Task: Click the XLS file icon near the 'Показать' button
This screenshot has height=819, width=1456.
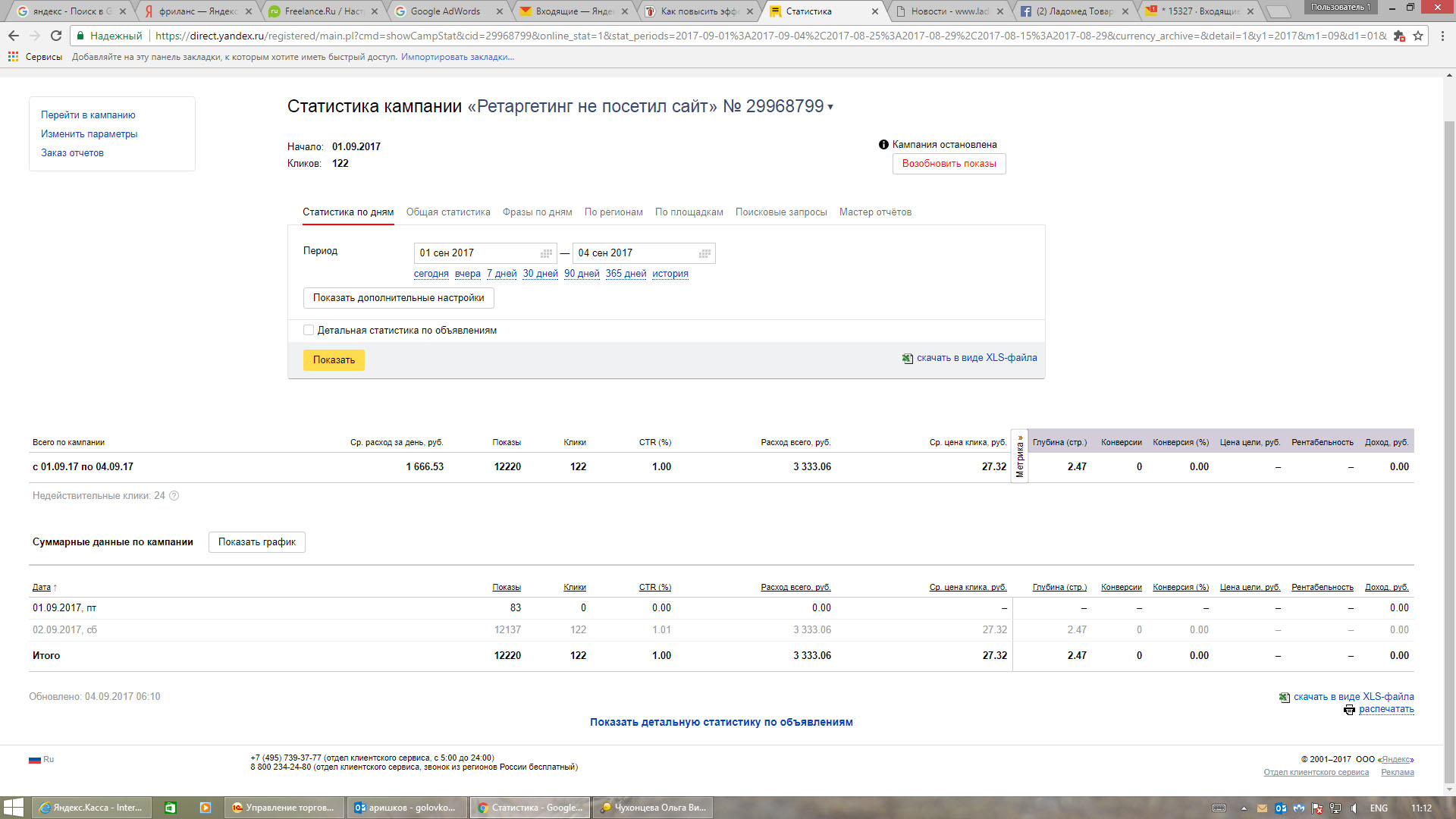Action: (x=907, y=359)
